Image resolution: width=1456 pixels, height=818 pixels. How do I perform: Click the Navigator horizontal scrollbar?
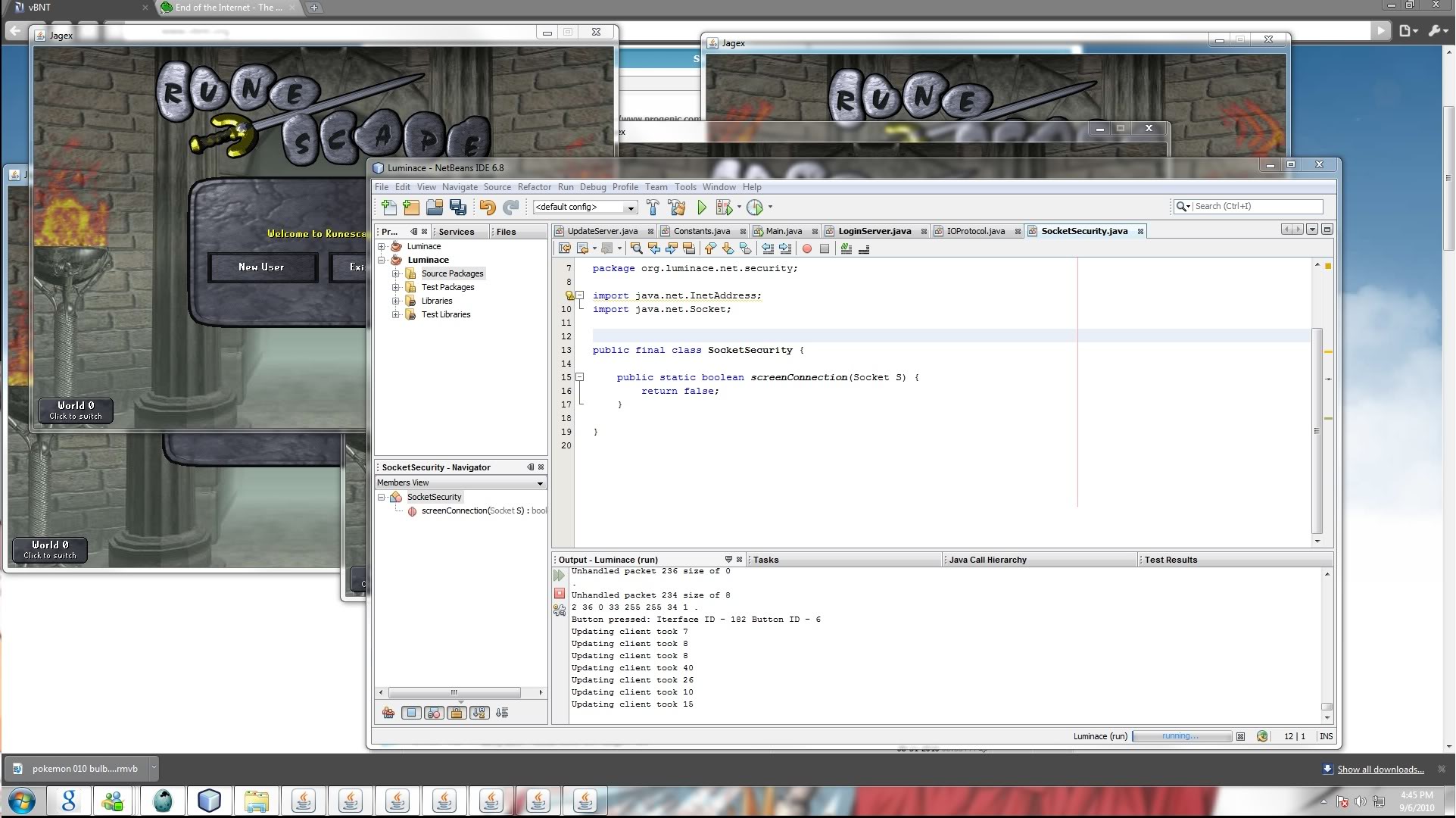click(454, 692)
